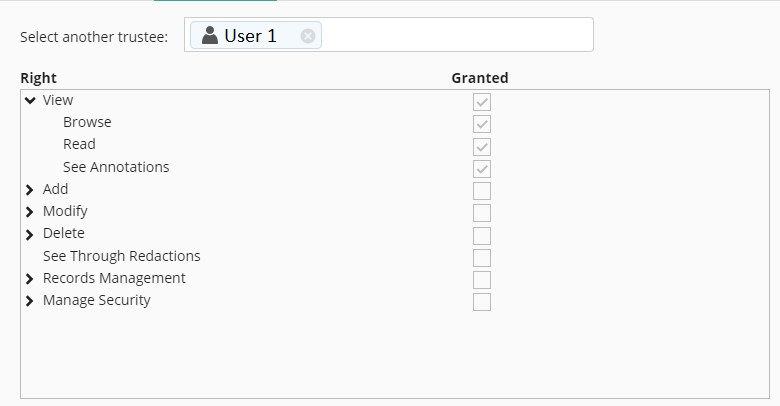The image size is (780, 406).
Task: Click inside the trustee selection field
Action: [455, 36]
